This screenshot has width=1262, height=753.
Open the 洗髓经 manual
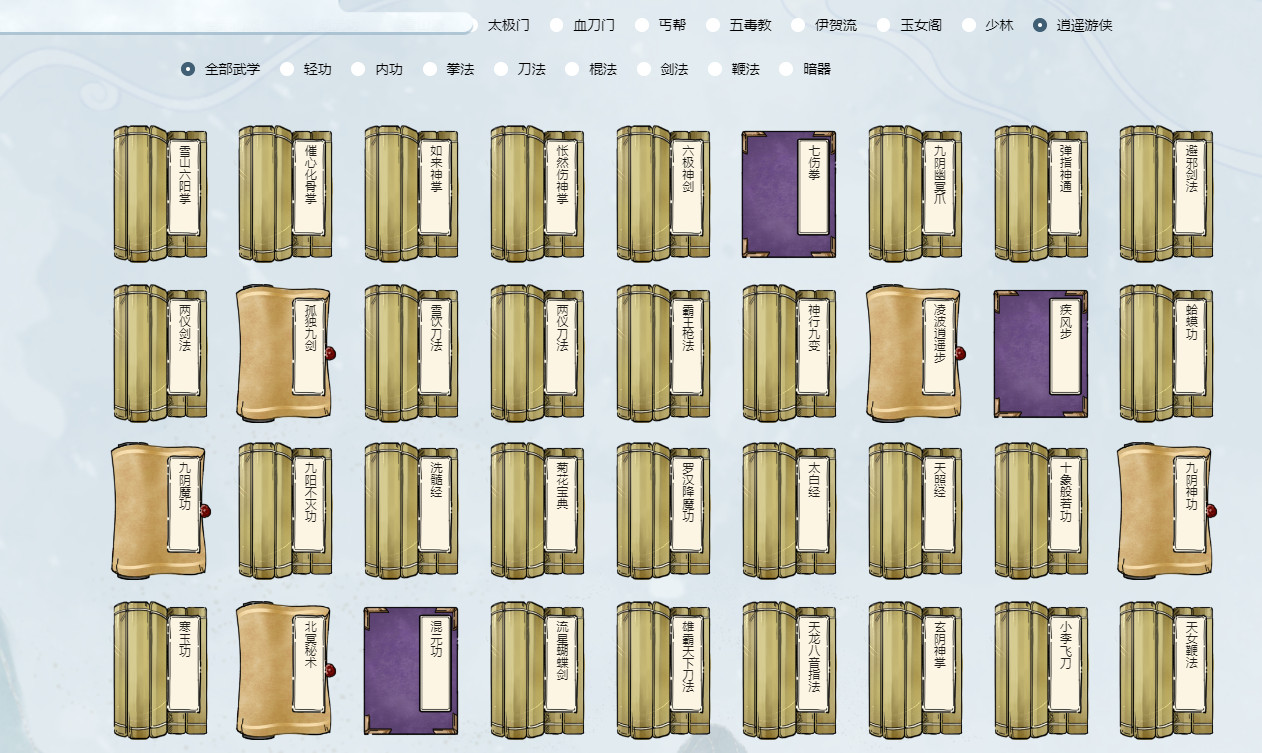pos(411,511)
